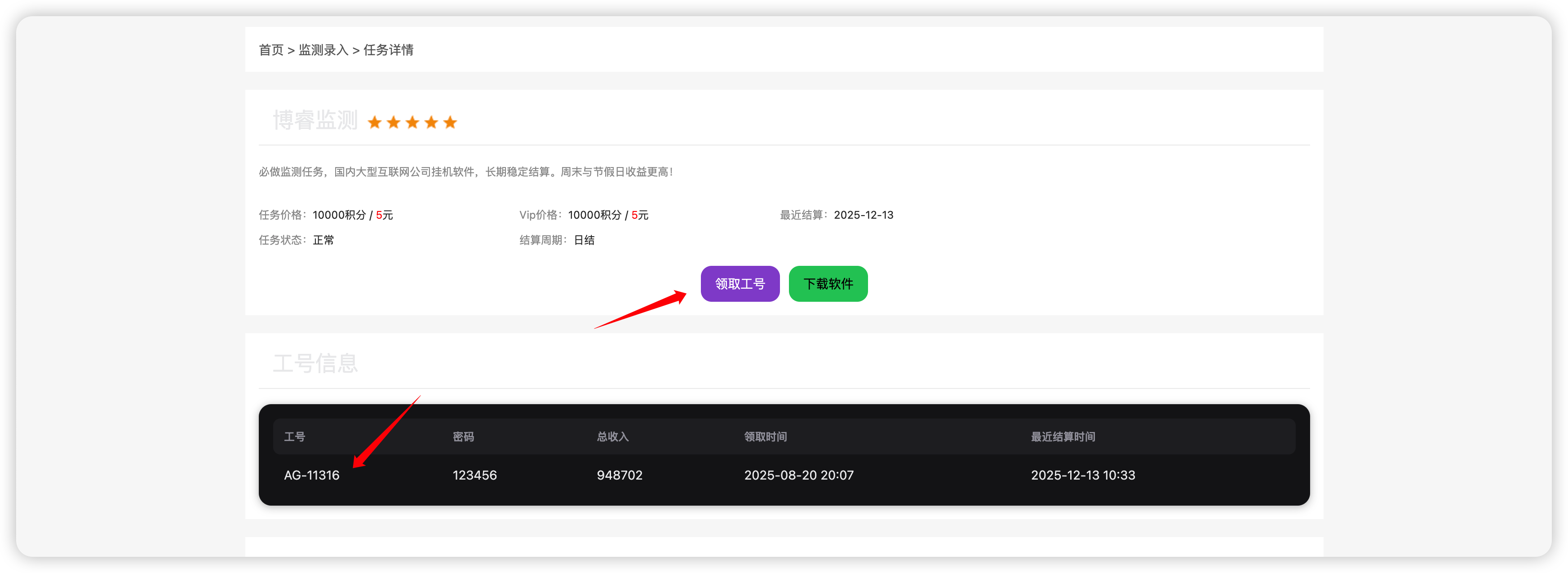The height and width of the screenshot is (573, 1568).
Task: Click the first orange rating star
Action: coord(374,123)
